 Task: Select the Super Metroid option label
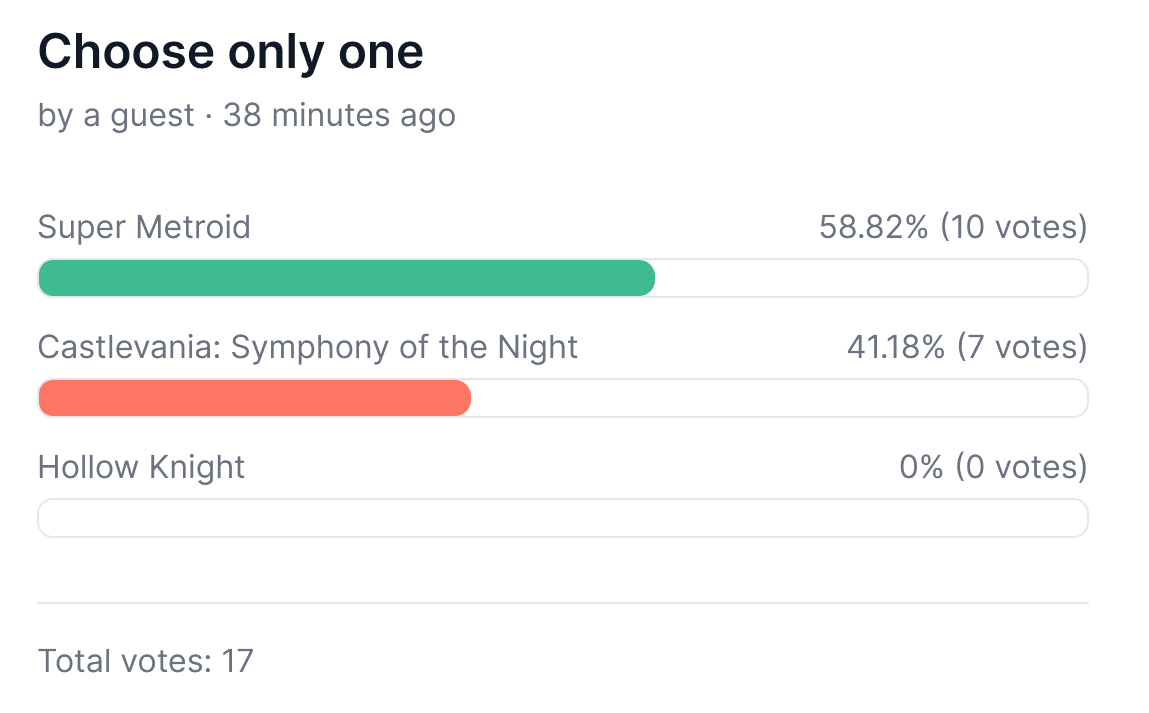(x=144, y=228)
